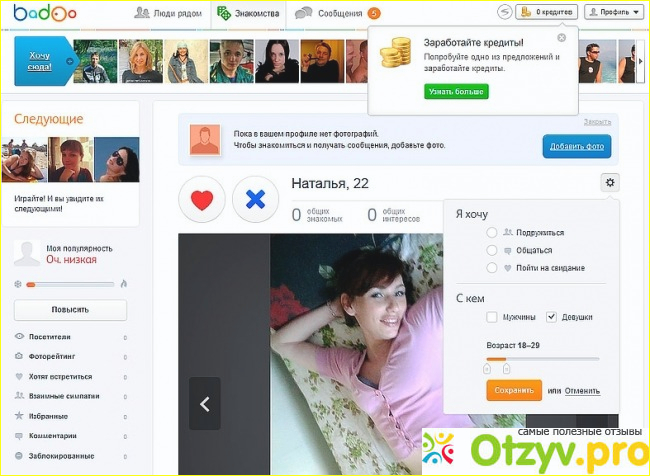650x476 pixels.
Task: Open the search filter gear icon
Action: [x=610, y=182]
